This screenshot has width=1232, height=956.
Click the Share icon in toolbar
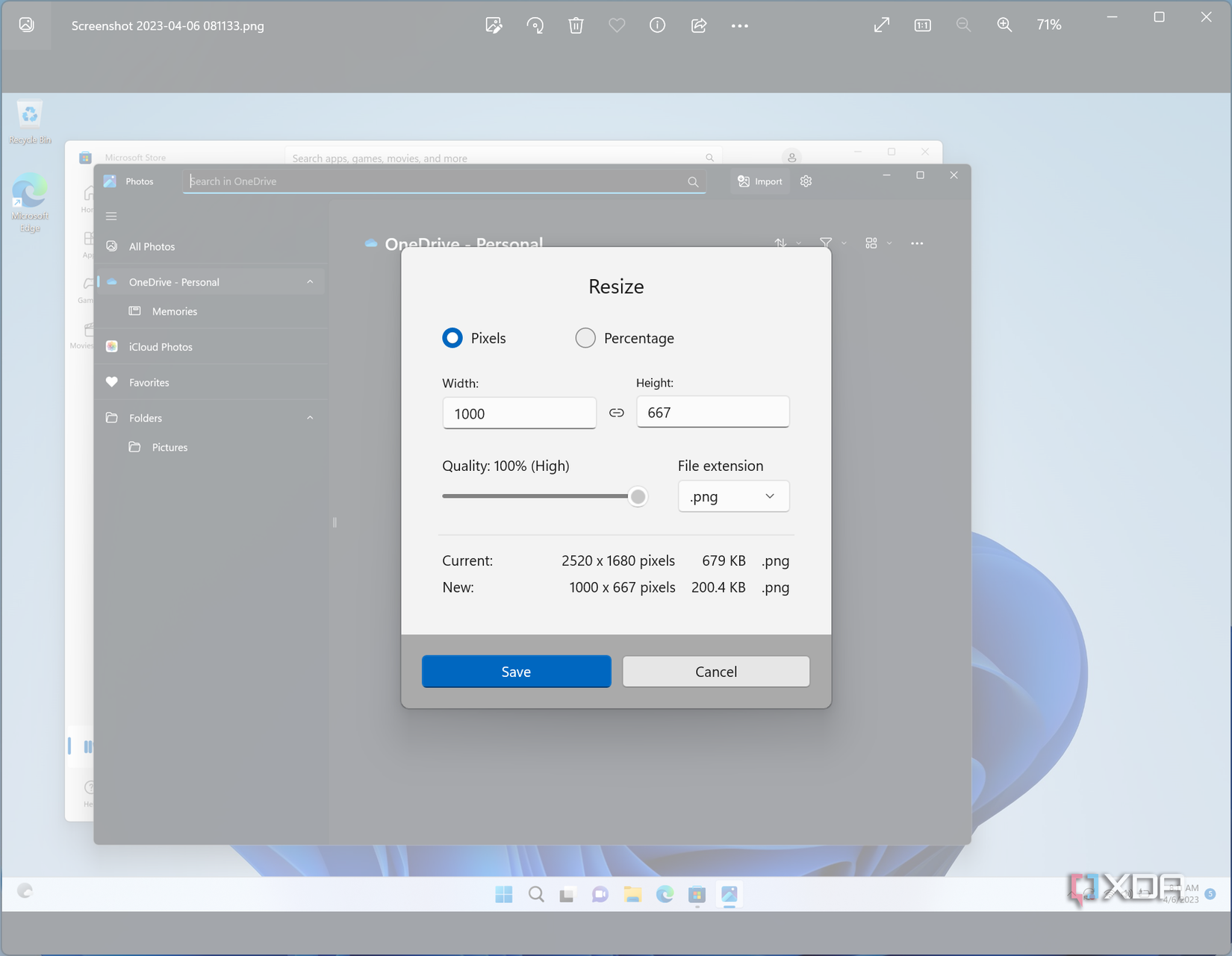[x=699, y=25]
